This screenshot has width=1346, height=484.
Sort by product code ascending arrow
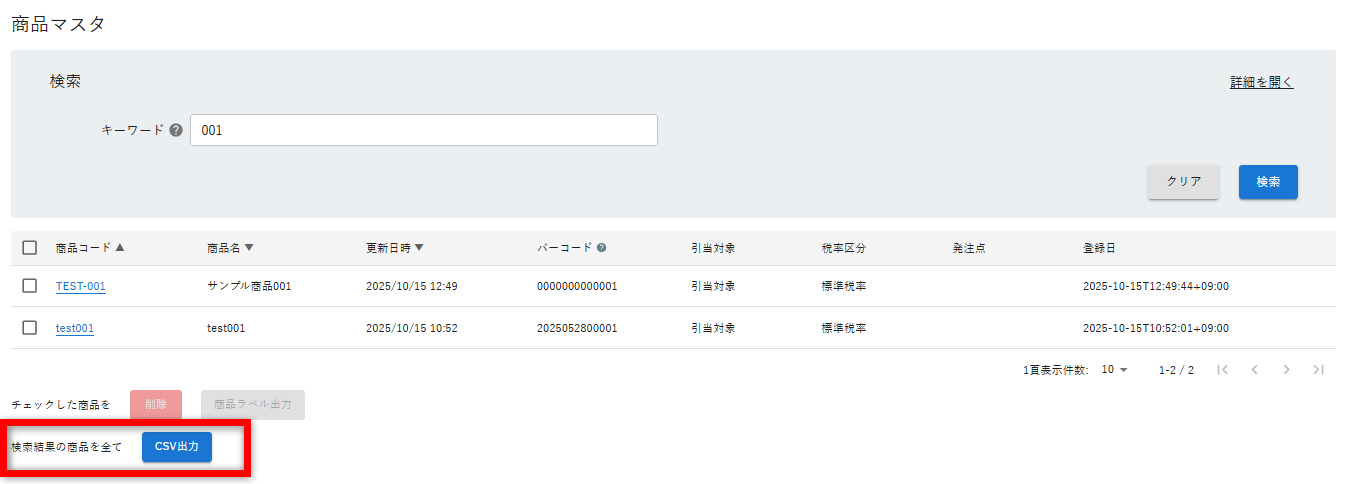[x=120, y=248]
